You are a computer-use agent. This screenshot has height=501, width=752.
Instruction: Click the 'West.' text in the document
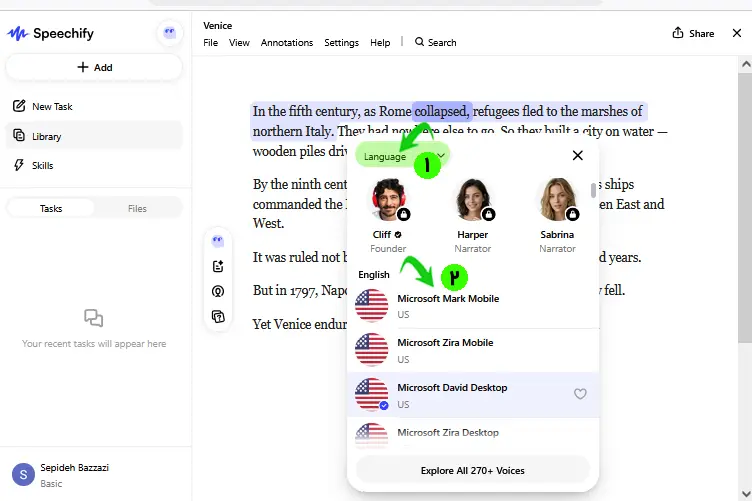pos(268,223)
